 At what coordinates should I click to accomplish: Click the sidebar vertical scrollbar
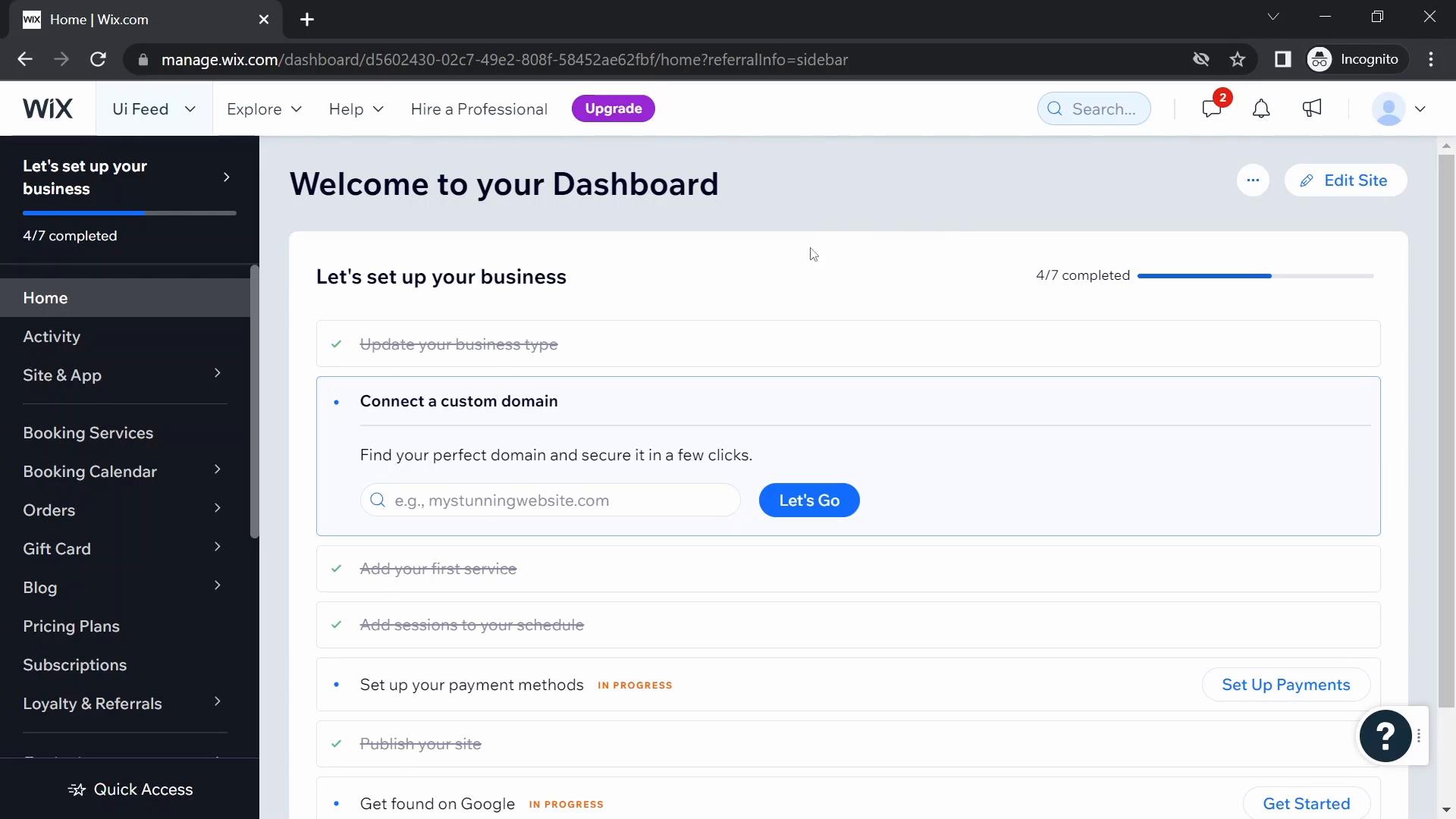255,401
